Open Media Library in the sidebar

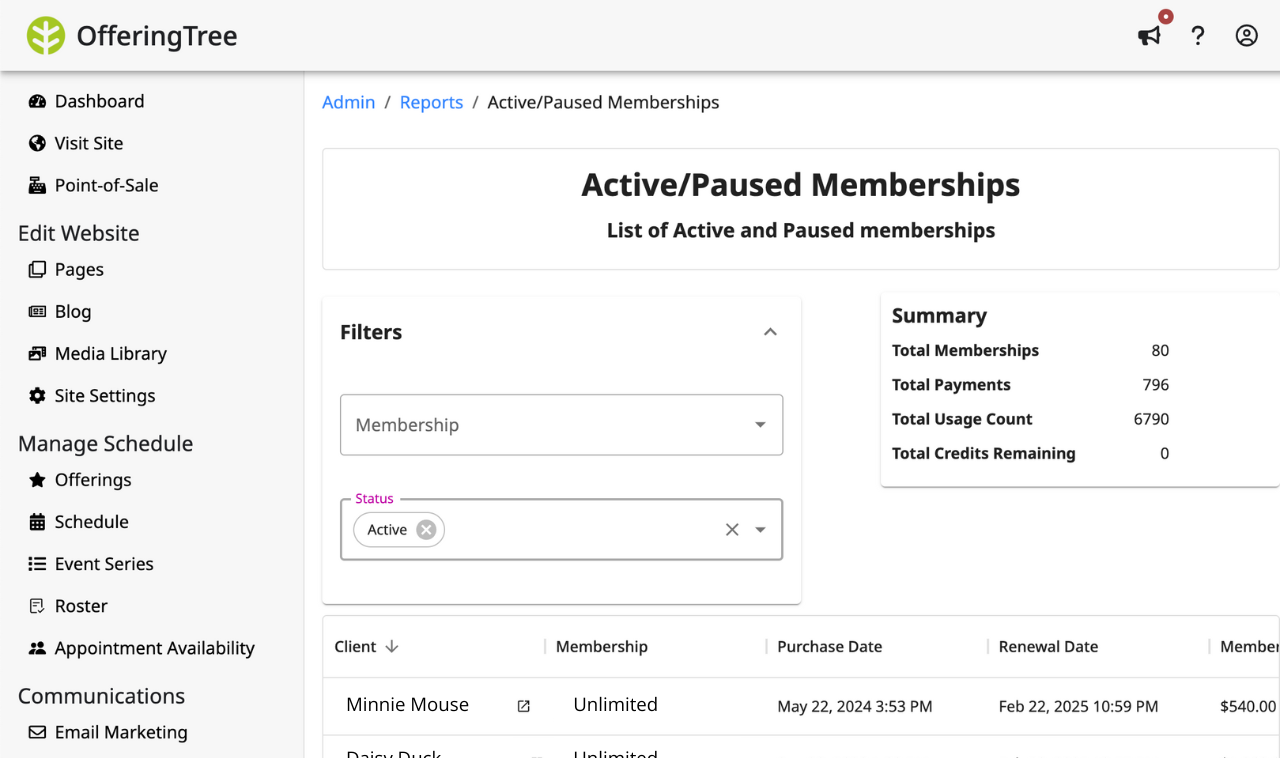[110, 353]
